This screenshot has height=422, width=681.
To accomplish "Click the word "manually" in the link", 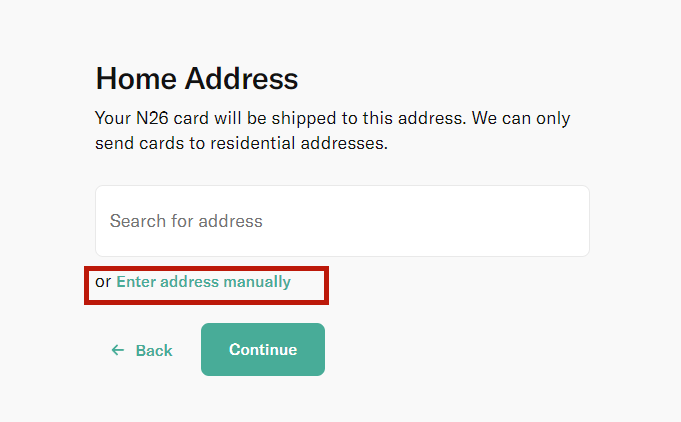I will click(x=257, y=282).
